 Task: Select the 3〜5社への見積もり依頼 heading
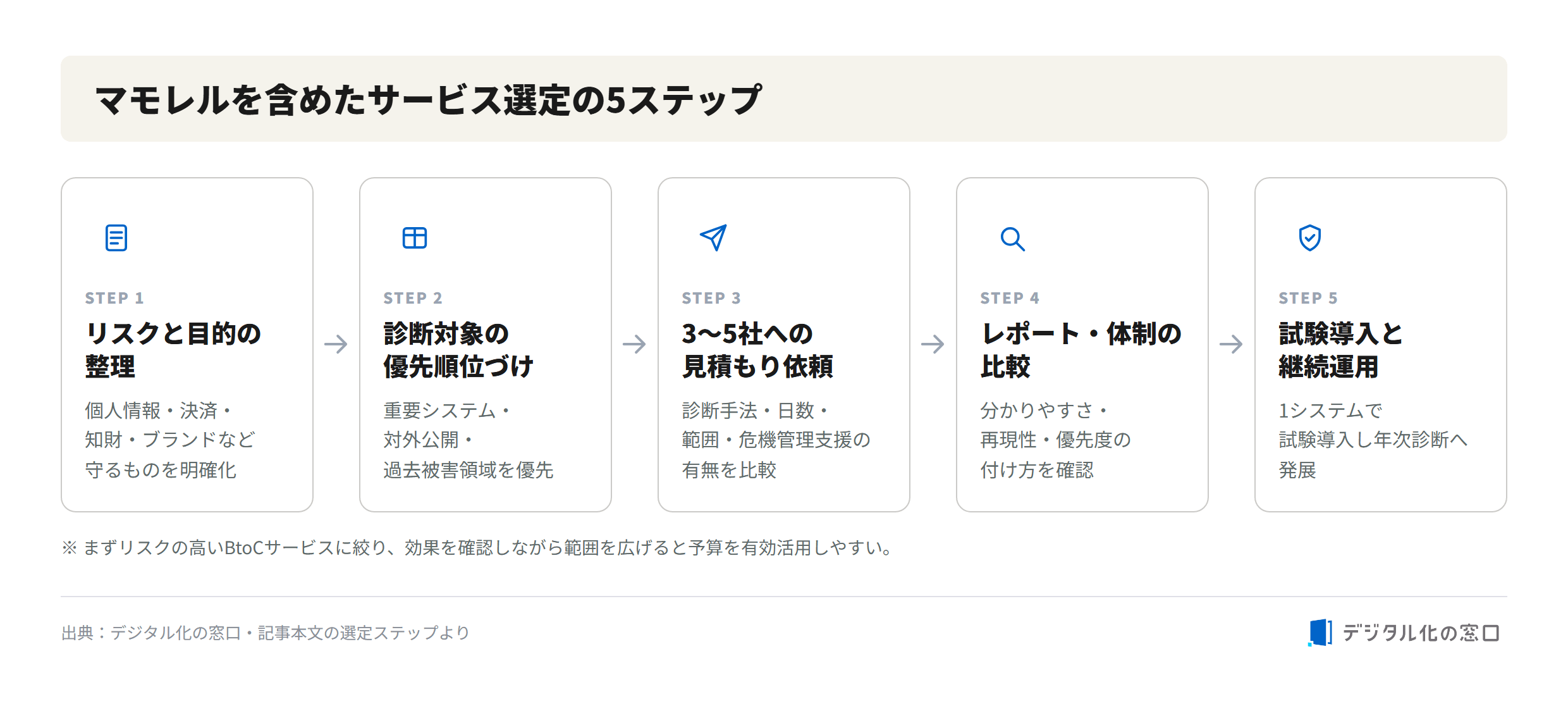[x=757, y=350]
